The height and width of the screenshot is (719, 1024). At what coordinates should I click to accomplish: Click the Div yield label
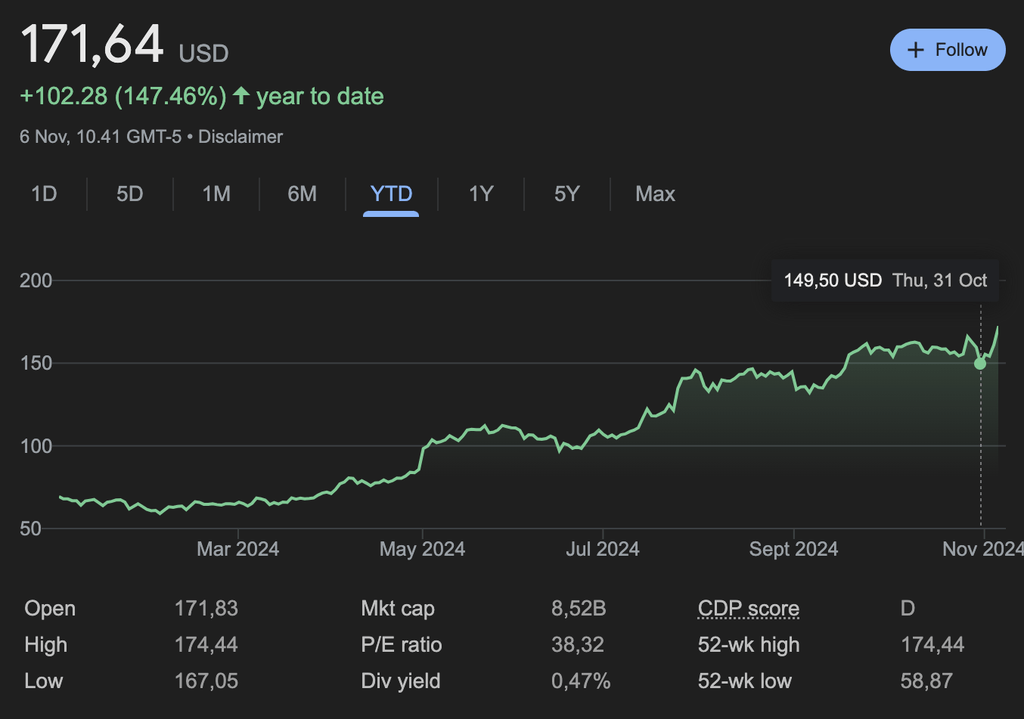[x=400, y=681]
